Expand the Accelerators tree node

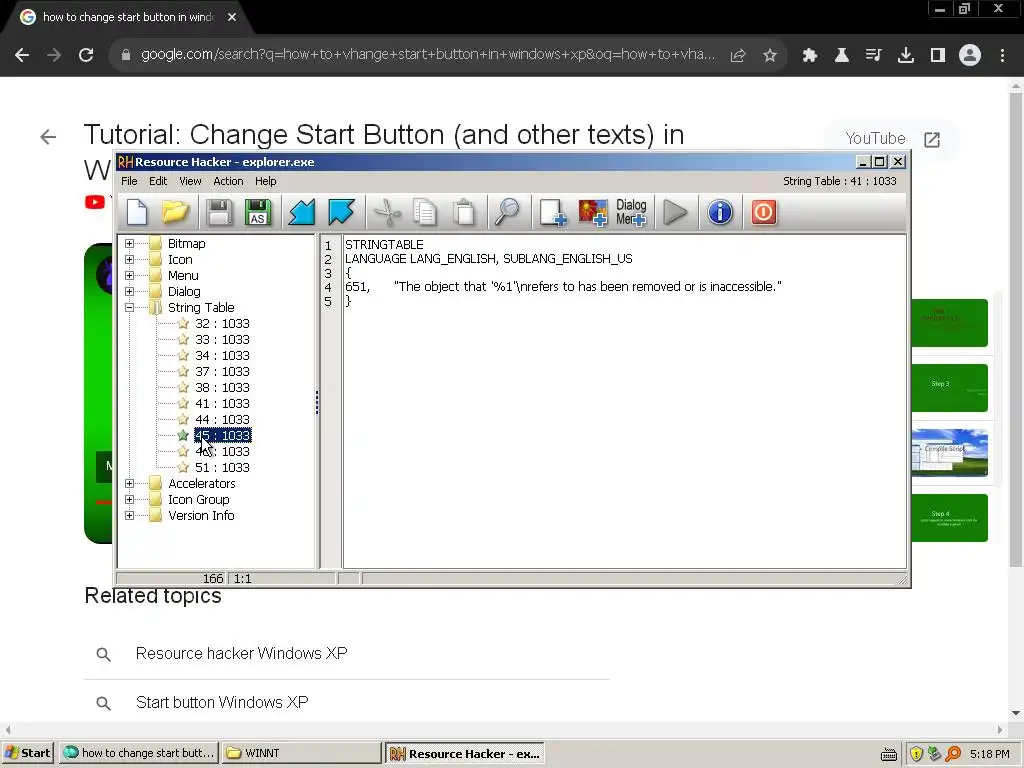click(129, 484)
